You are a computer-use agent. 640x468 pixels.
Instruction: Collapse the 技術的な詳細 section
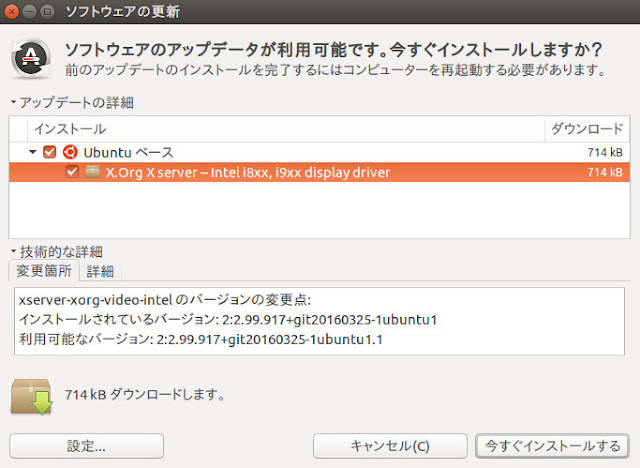[13, 251]
